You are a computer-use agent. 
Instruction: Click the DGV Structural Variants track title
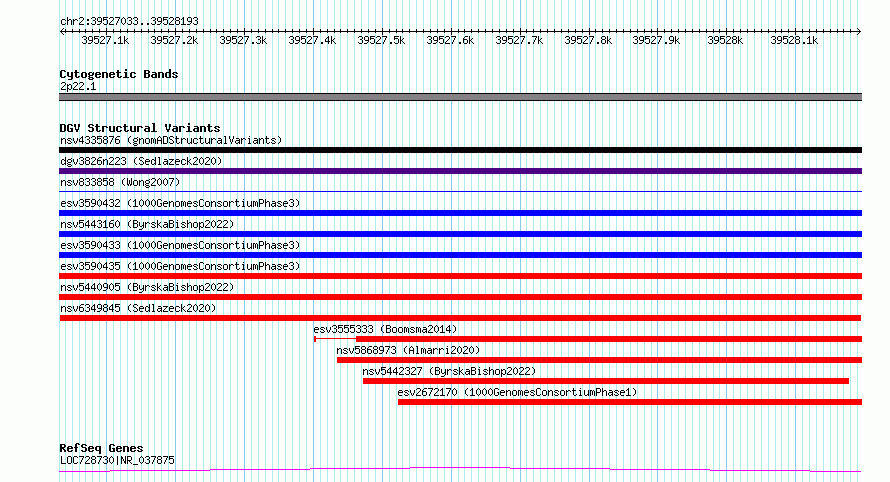pyautogui.click(x=140, y=128)
